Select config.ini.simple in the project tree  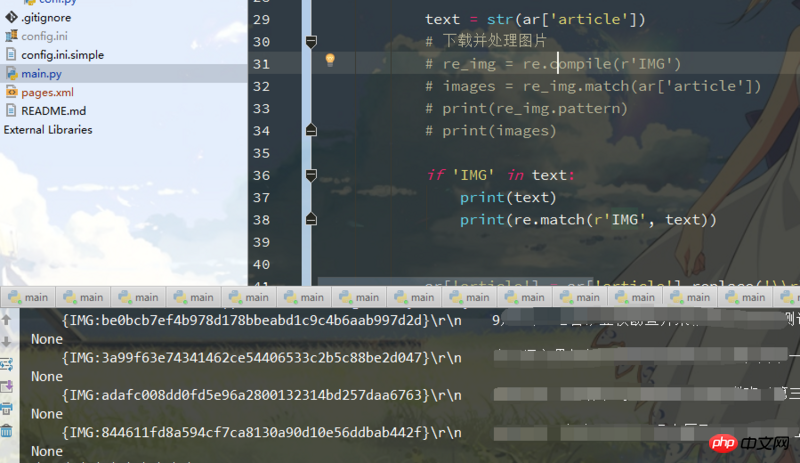click(62, 55)
